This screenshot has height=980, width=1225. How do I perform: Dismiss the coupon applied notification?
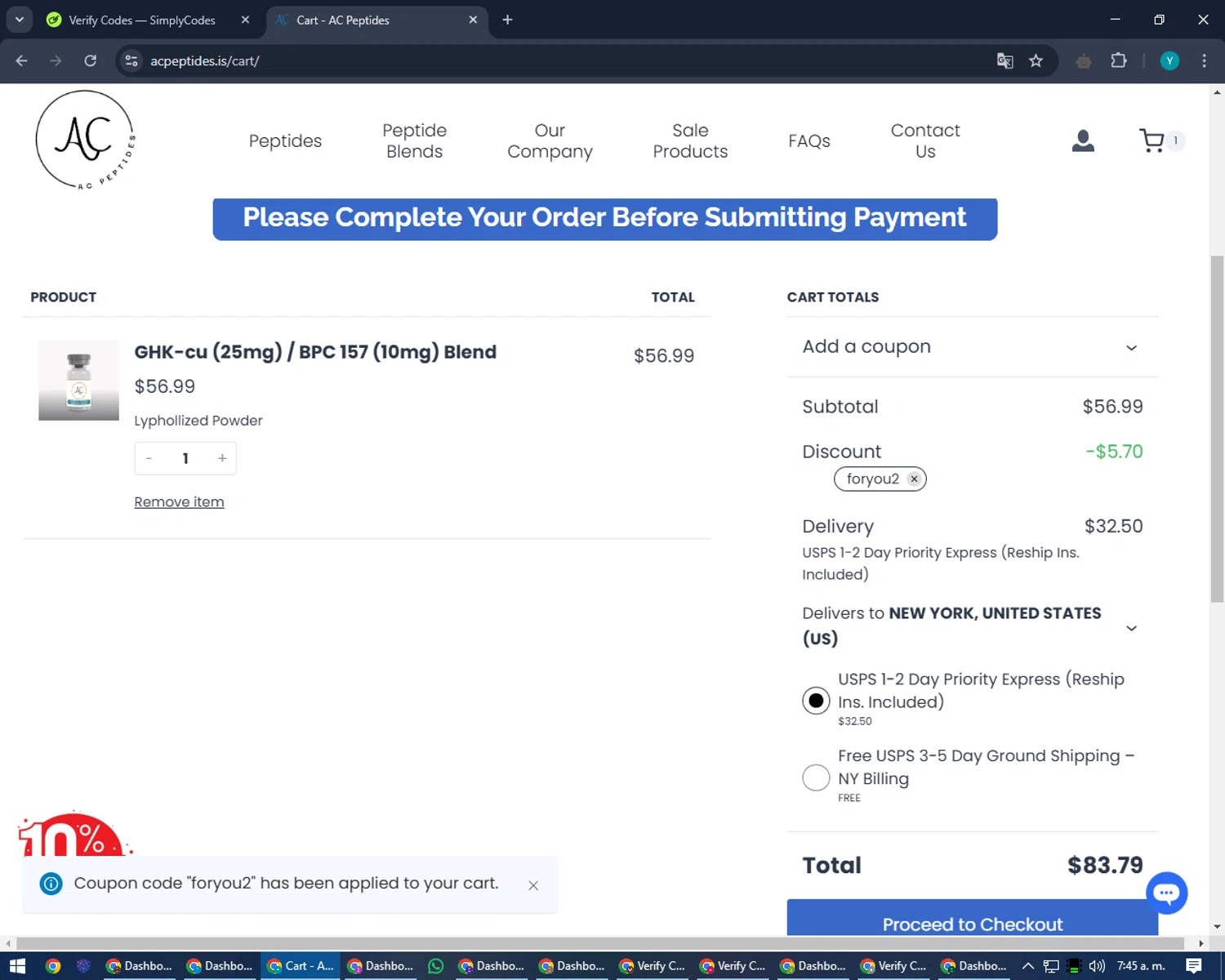[x=533, y=885]
